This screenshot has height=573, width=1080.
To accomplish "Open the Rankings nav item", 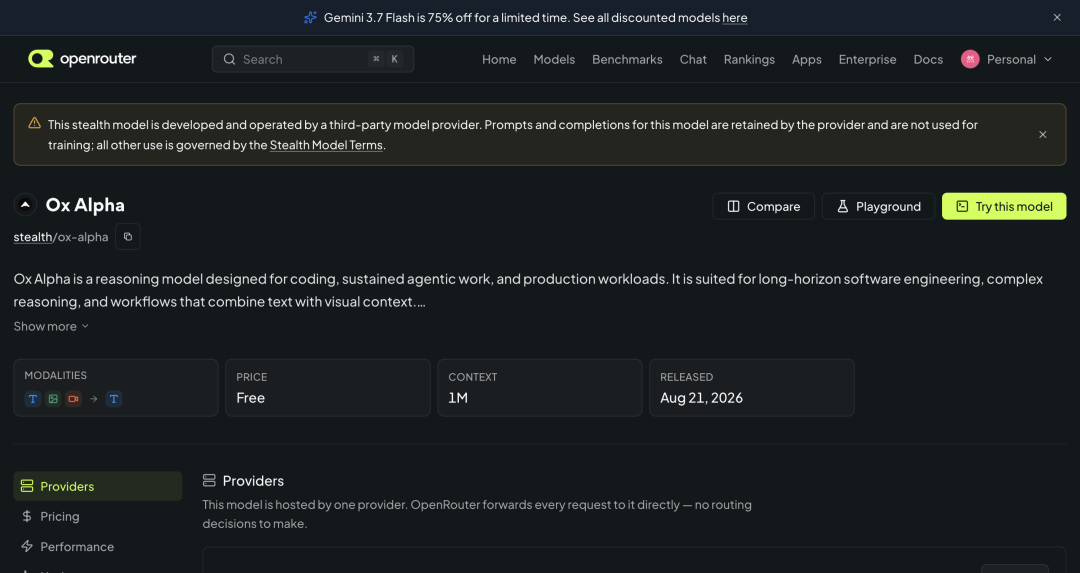I will coord(749,59).
